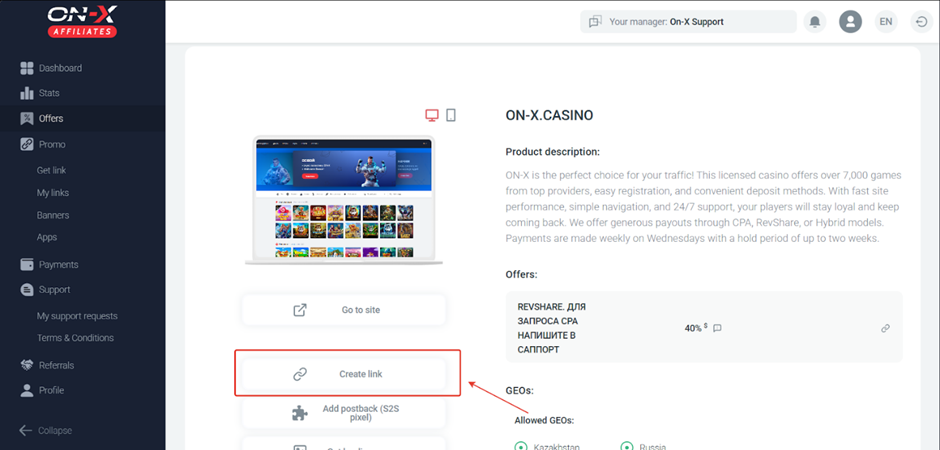This screenshot has height=450, width=940.
Task: Click the Offers bookmark icon in sidebar
Action: [26, 119]
